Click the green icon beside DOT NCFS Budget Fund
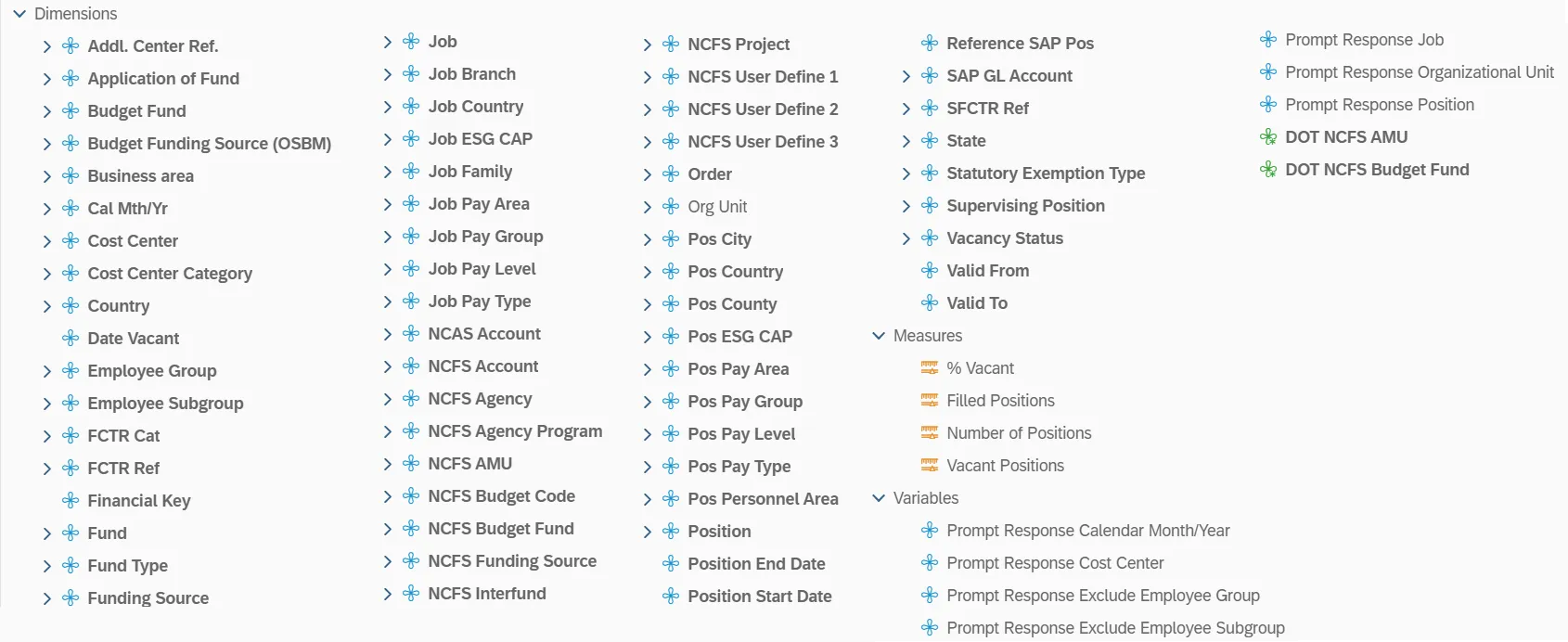This screenshot has height=642, width=1568. point(1268,170)
